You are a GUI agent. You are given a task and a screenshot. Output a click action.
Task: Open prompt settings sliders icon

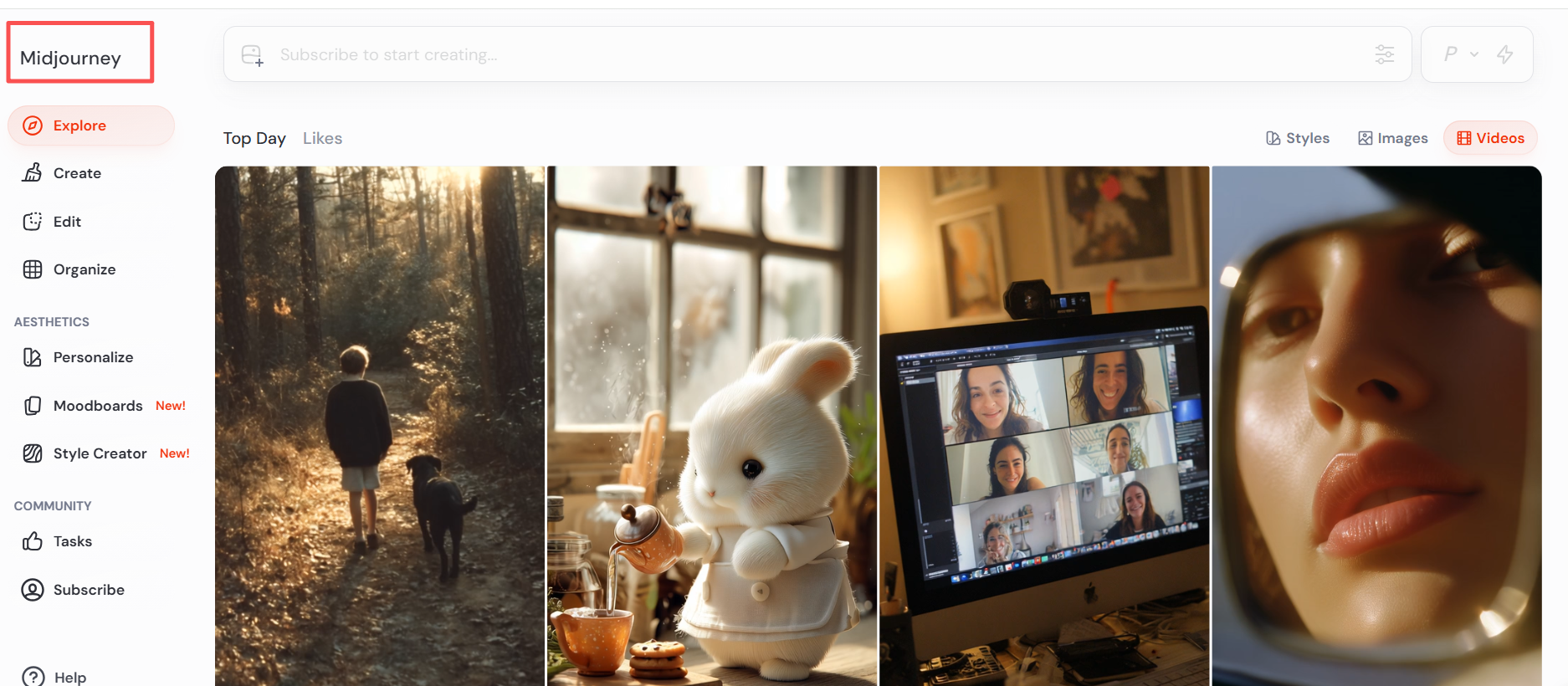(x=1385, y=54)
